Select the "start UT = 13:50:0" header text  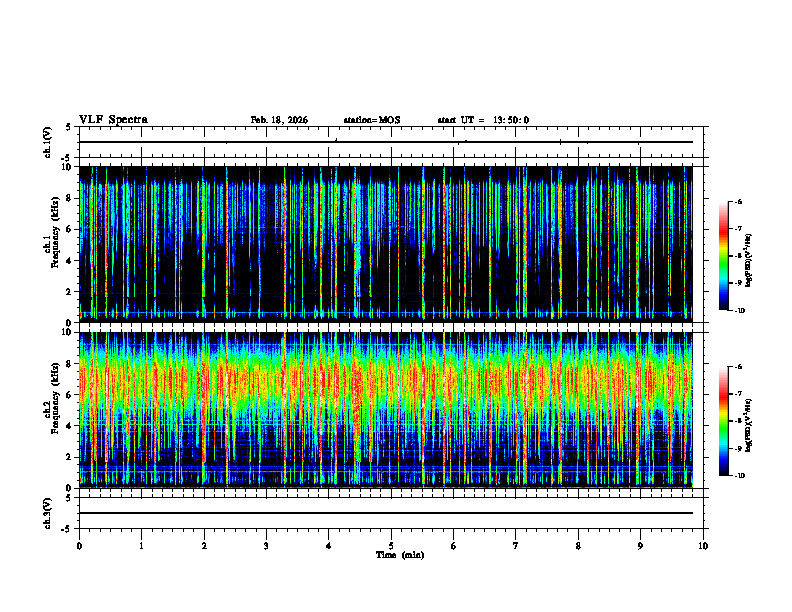coord(483,120)
